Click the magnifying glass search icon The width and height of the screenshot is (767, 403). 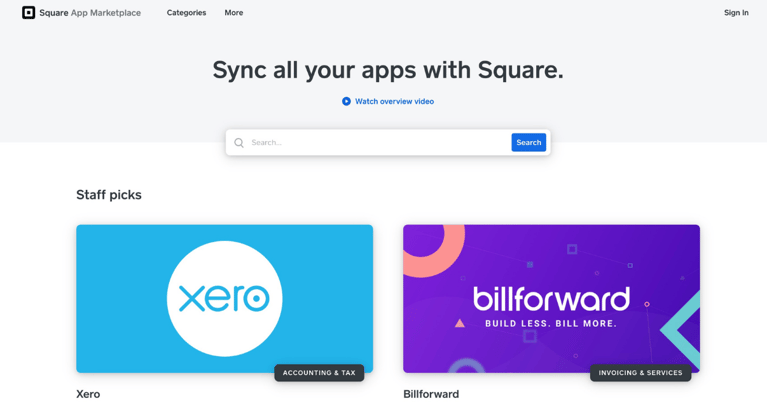point(239,143)
